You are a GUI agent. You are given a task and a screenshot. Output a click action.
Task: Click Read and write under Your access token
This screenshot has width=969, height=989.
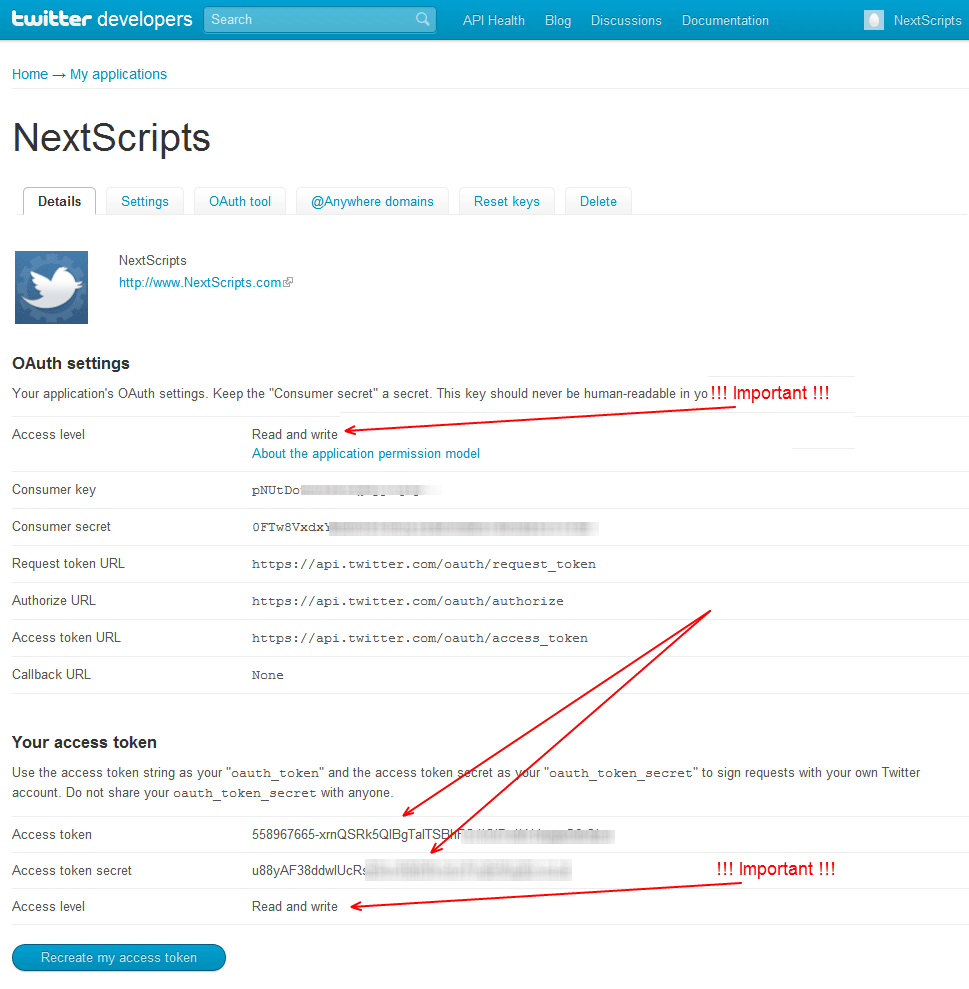(295, 906)
